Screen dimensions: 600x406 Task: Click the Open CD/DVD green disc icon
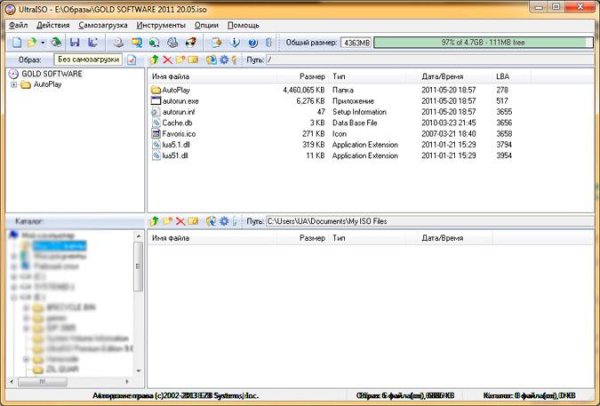click(x=56, y=42)
